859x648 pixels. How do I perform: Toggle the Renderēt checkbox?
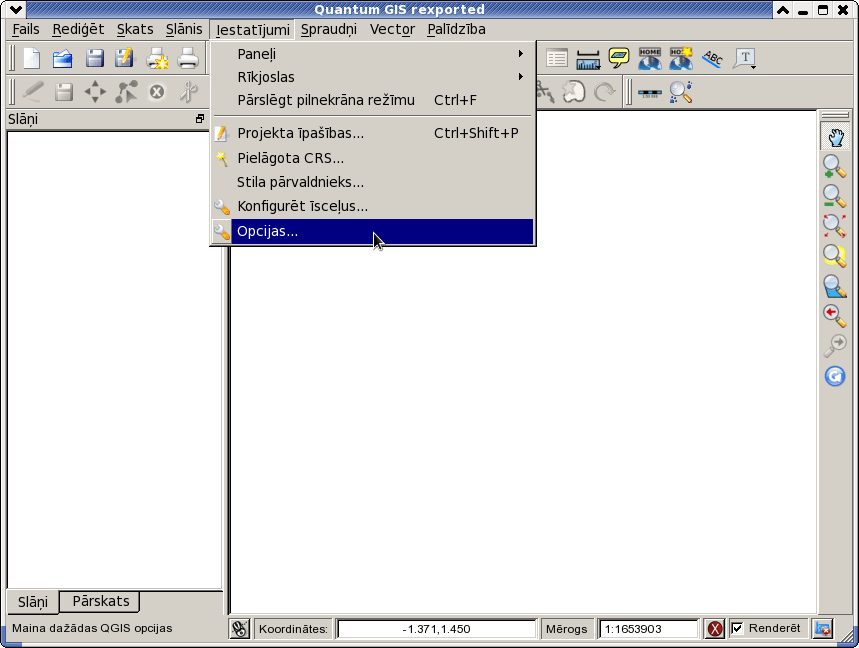[737, 628]
